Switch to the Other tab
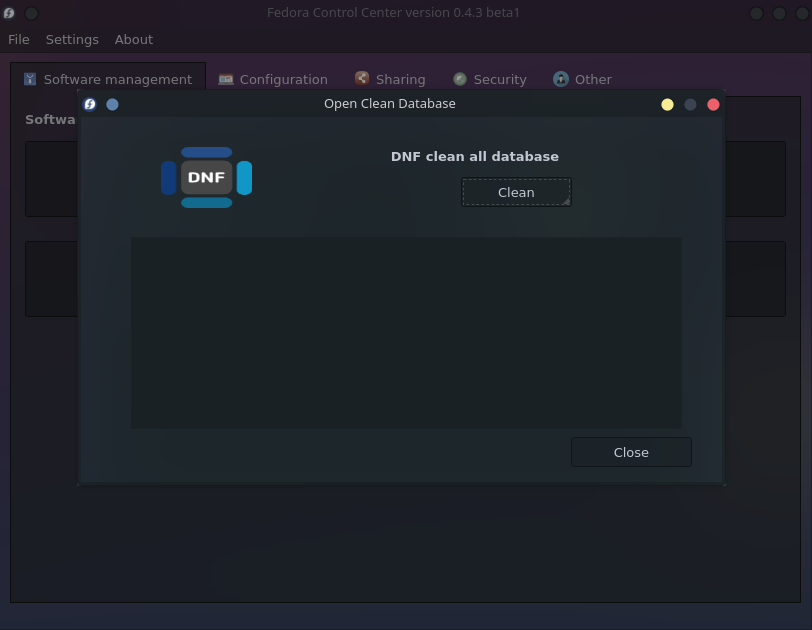Screen dimensions: 812x630 pos(583,79)
